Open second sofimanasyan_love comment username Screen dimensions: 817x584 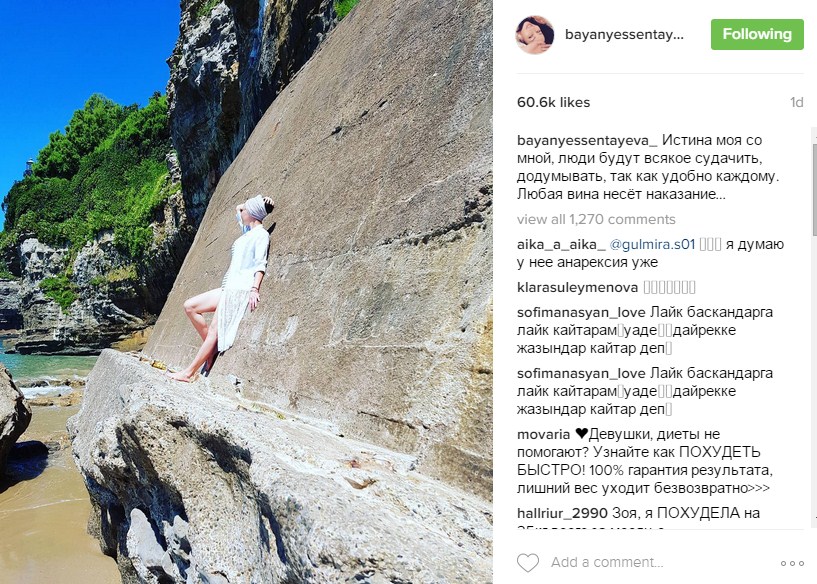581,374
